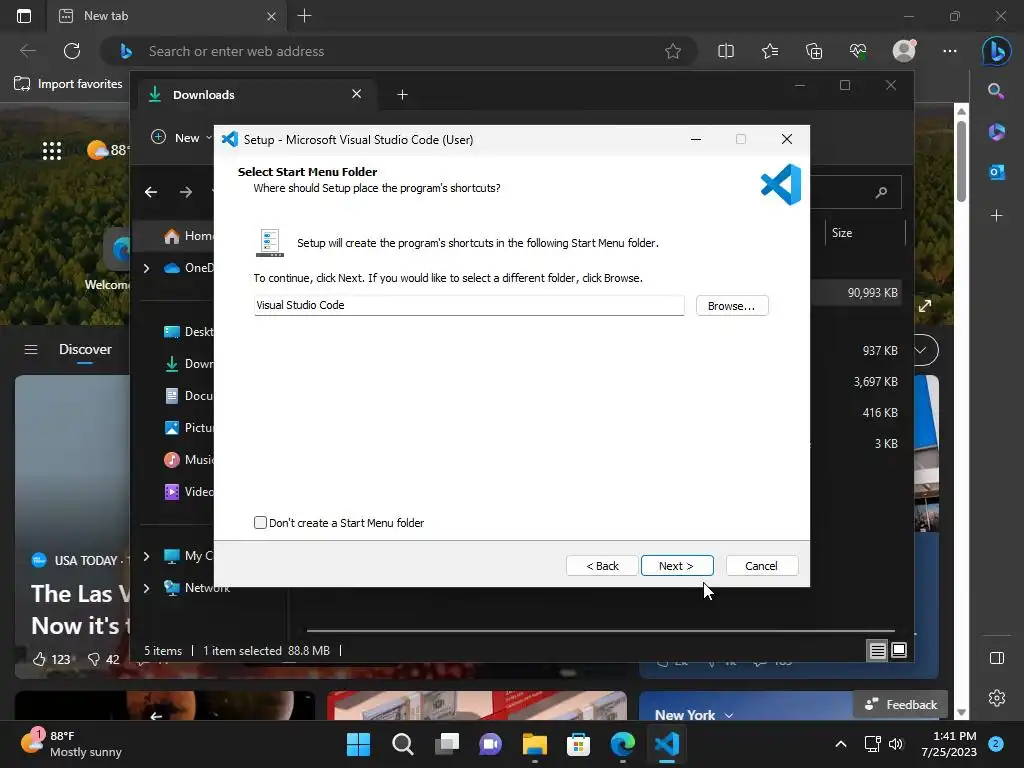This screenshot has height=768, width=1024.
Task: Click Import favorites in Edge
Action: [68, 84]
